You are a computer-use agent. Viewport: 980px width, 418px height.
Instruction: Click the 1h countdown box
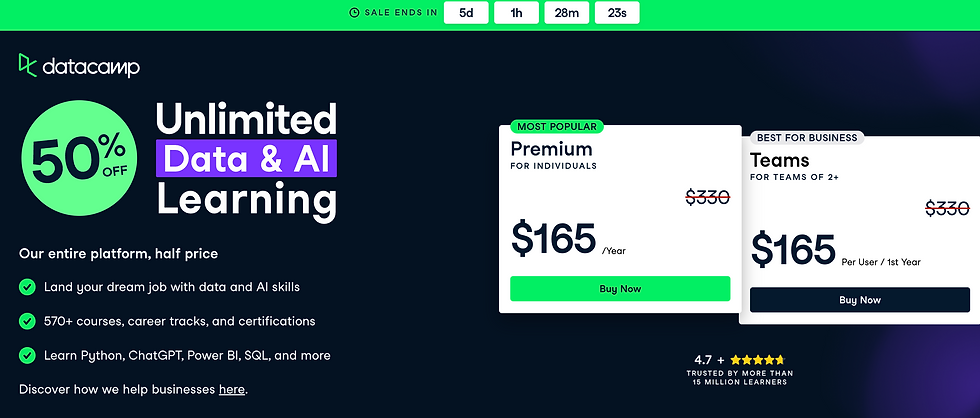click(x=516, y=12)
